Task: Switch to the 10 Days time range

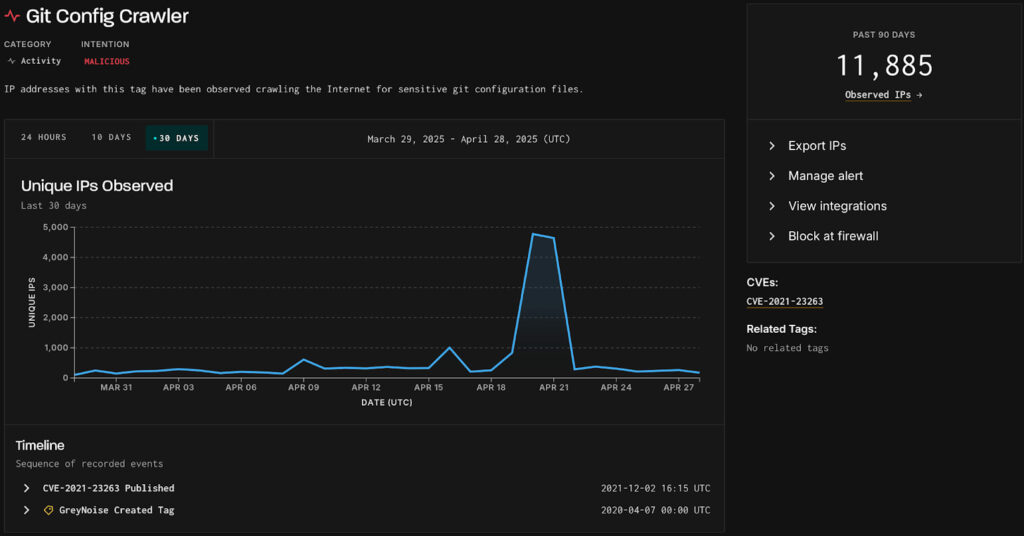Action: (111, 138)
